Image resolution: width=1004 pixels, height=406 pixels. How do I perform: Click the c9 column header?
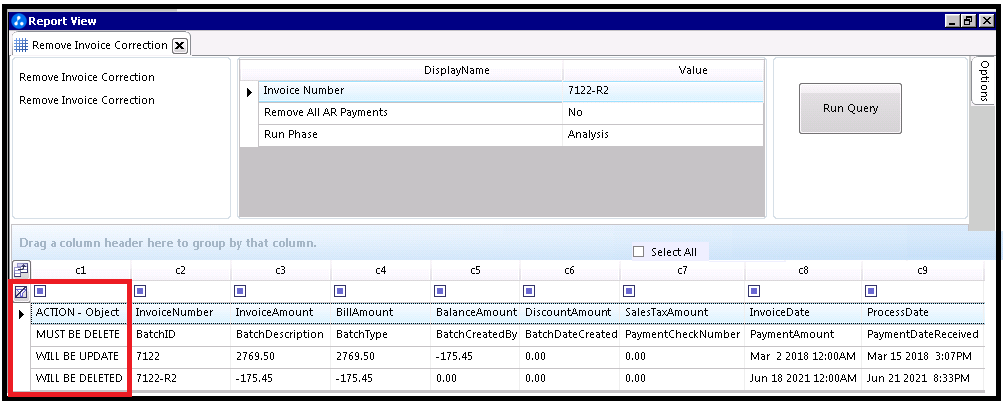click(923, 270)
